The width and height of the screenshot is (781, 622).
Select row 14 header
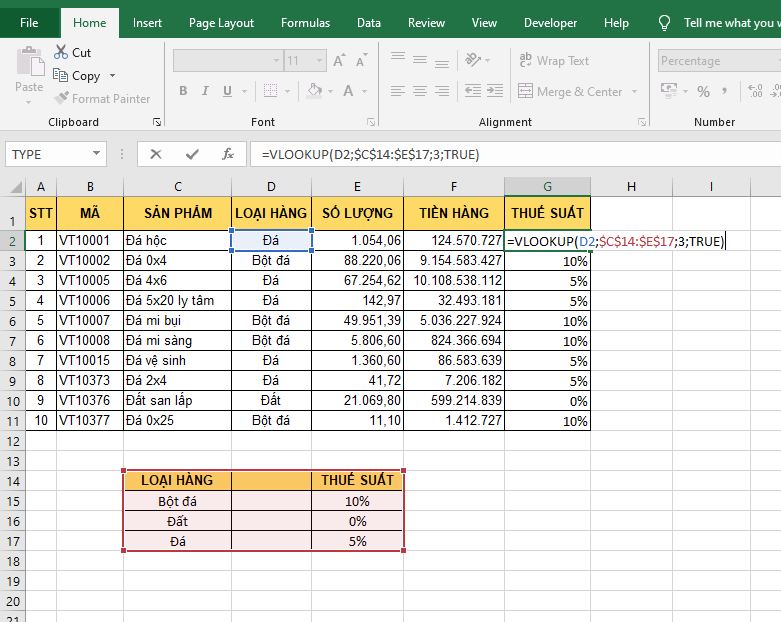click(13, 482)
